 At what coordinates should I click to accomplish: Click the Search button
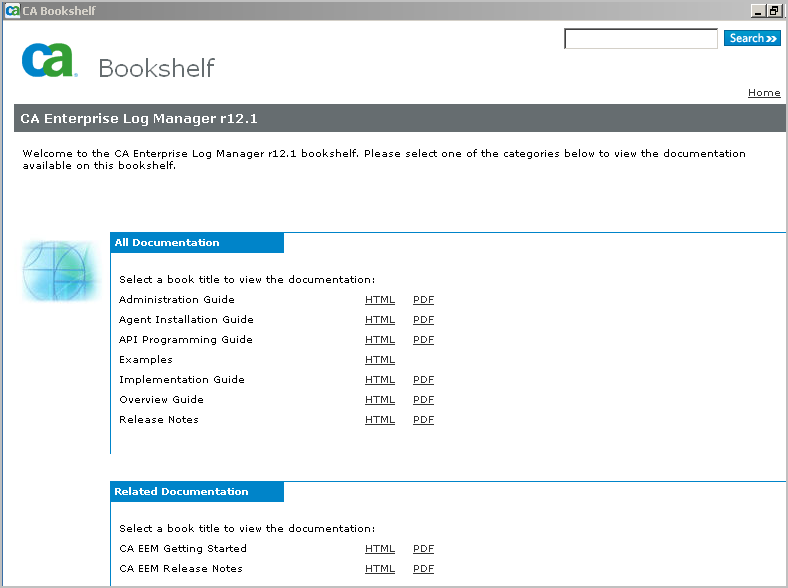(x=752, y=39)
